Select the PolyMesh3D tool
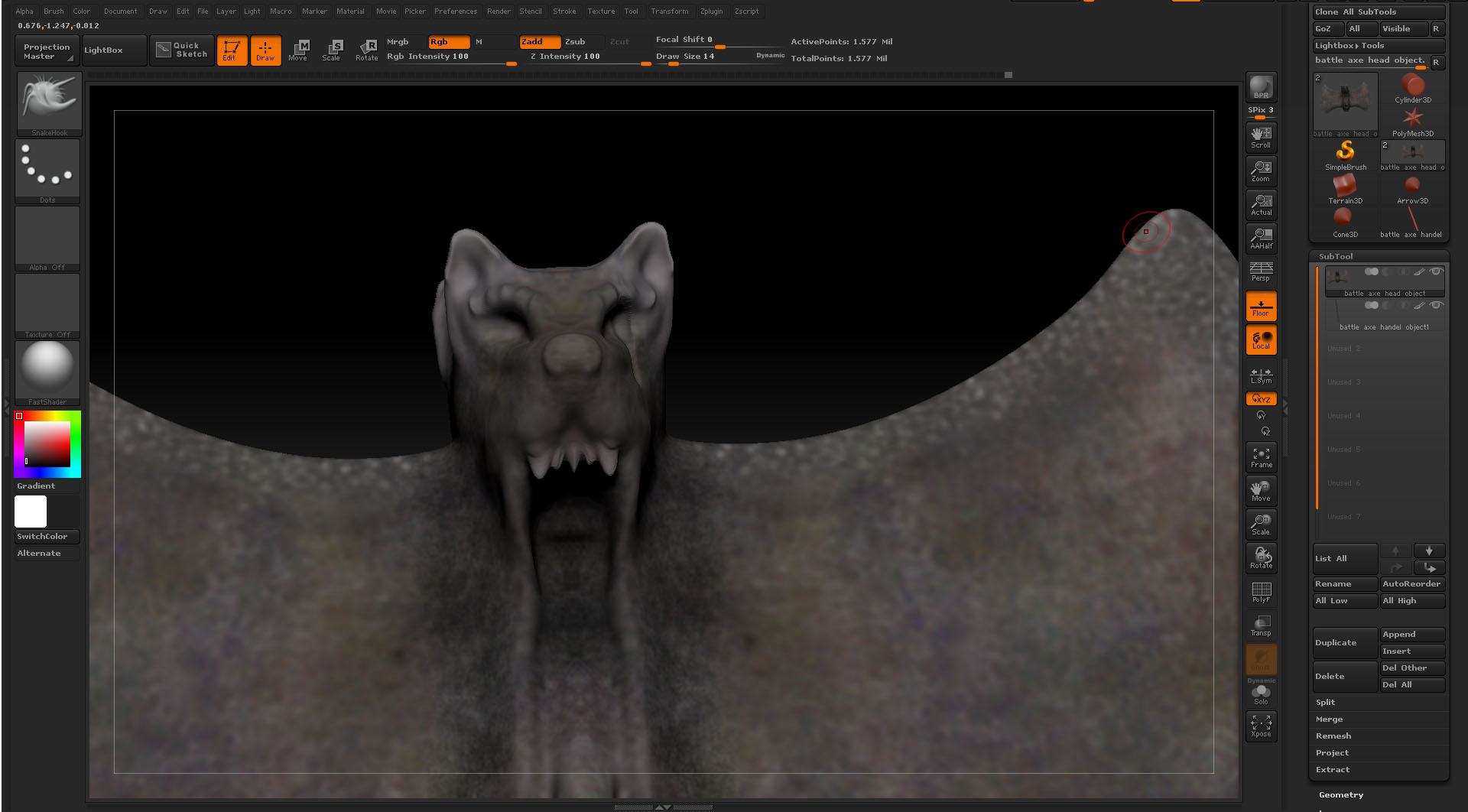This screenshot has height=812, width=1468. point(1412,122)
